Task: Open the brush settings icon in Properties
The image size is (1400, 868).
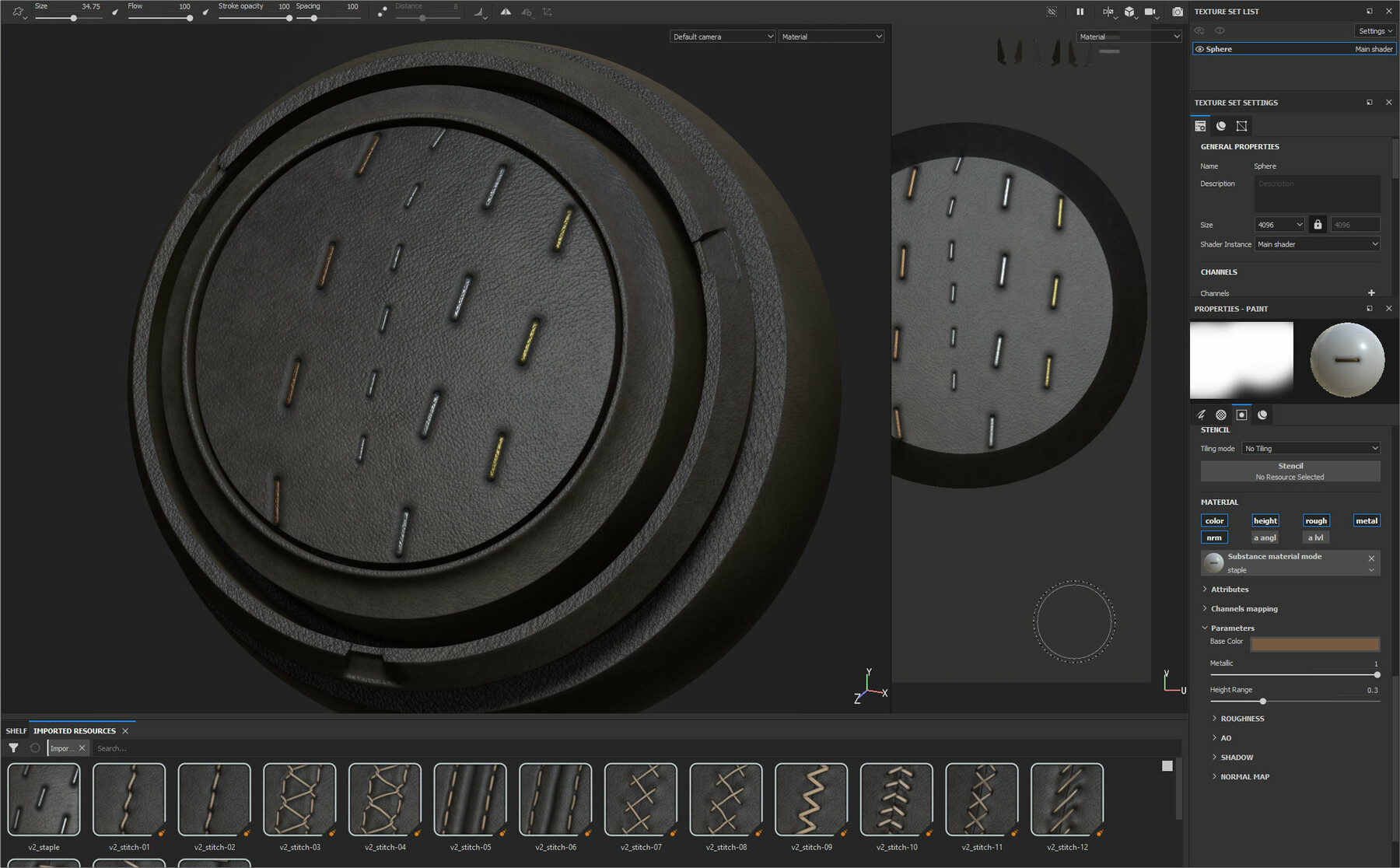Action: tap(1201, 415)
